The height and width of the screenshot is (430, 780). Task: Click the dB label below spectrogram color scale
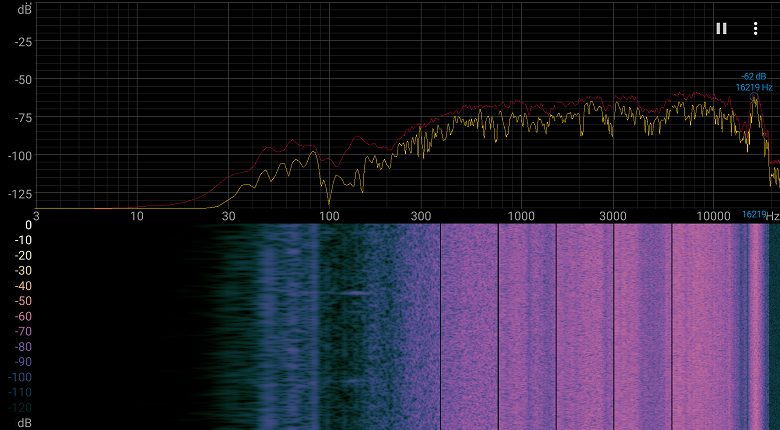(24, 424)
